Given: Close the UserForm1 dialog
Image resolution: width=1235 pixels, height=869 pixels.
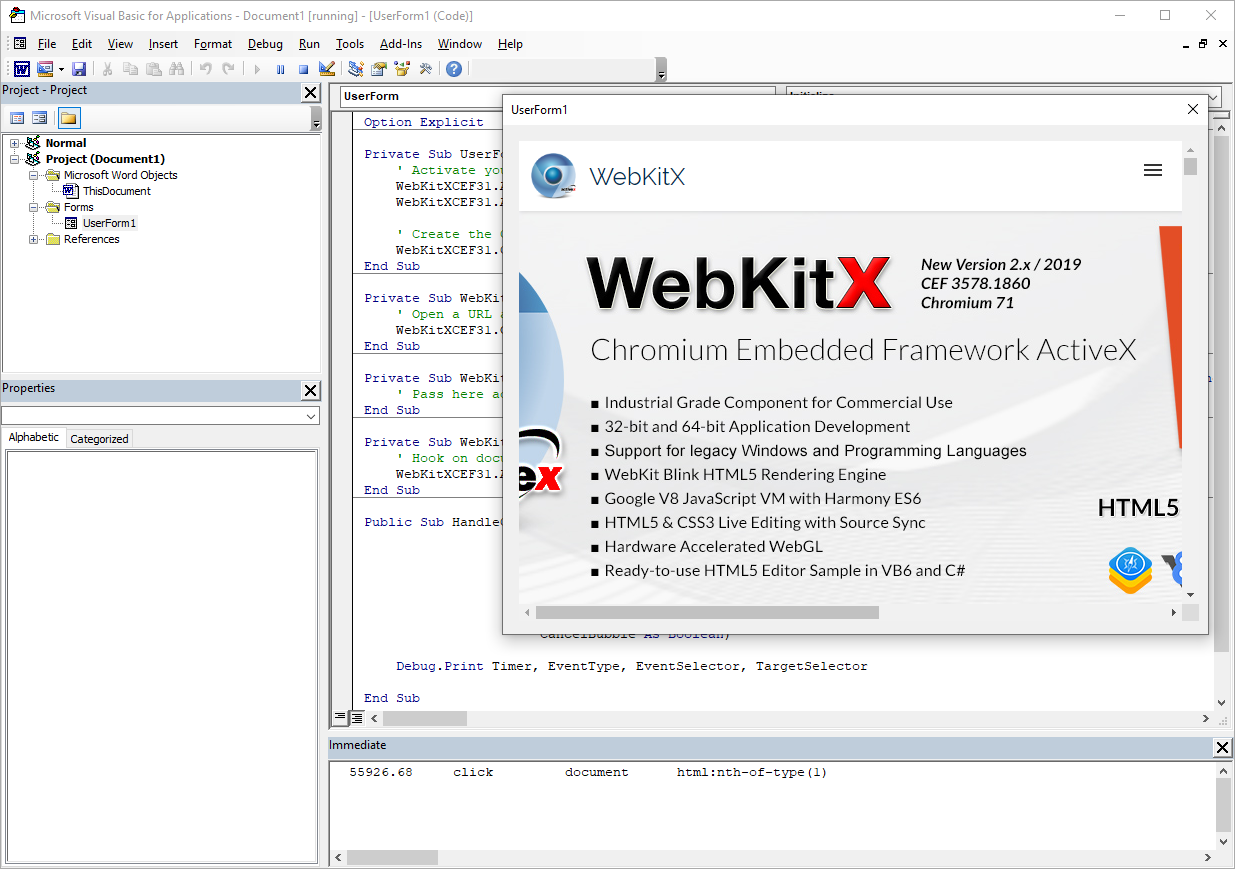Looking at the screenshot, I should tap(1192, 109).
